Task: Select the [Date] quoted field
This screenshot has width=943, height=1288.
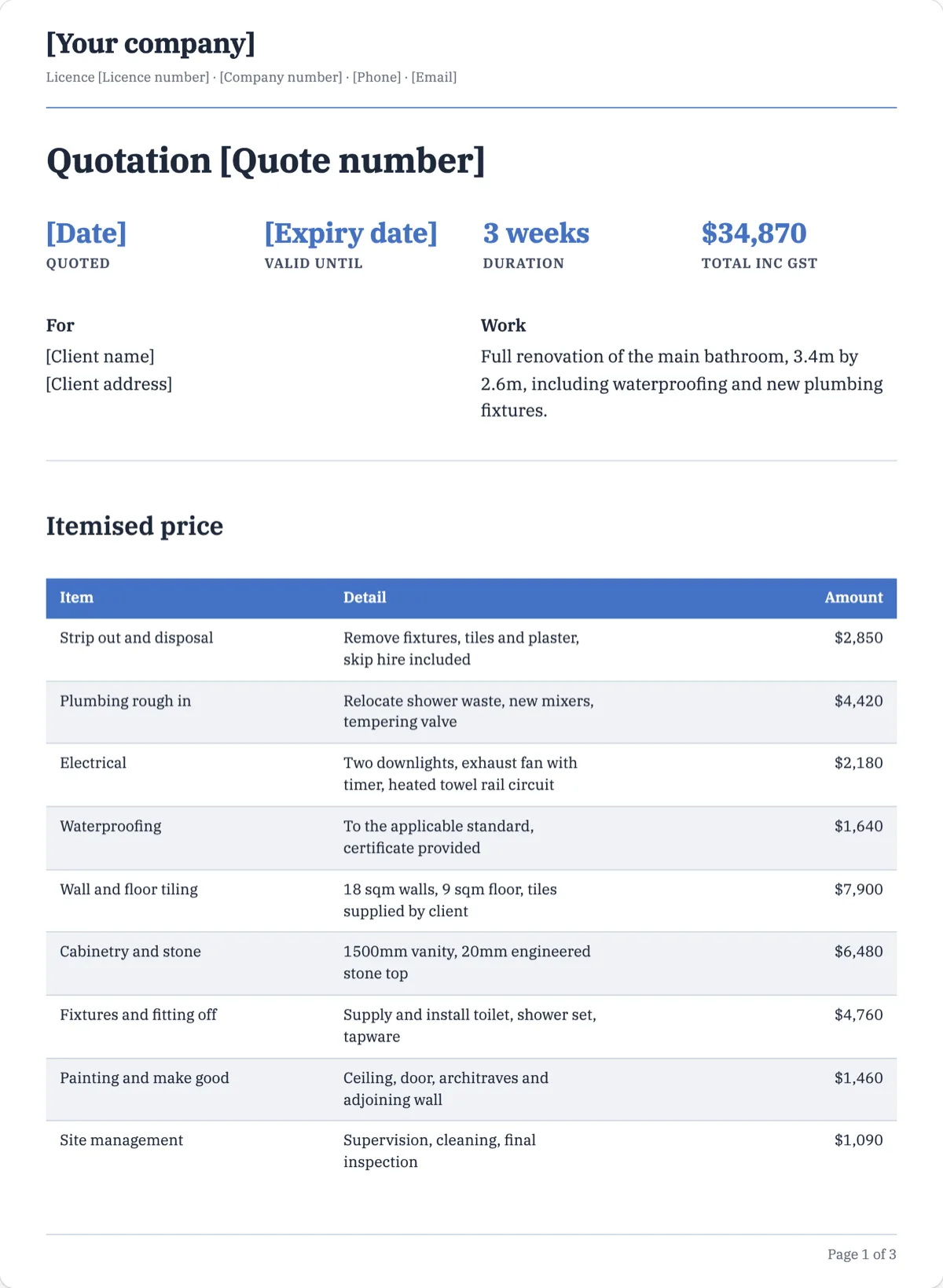Action: [86, 233]
